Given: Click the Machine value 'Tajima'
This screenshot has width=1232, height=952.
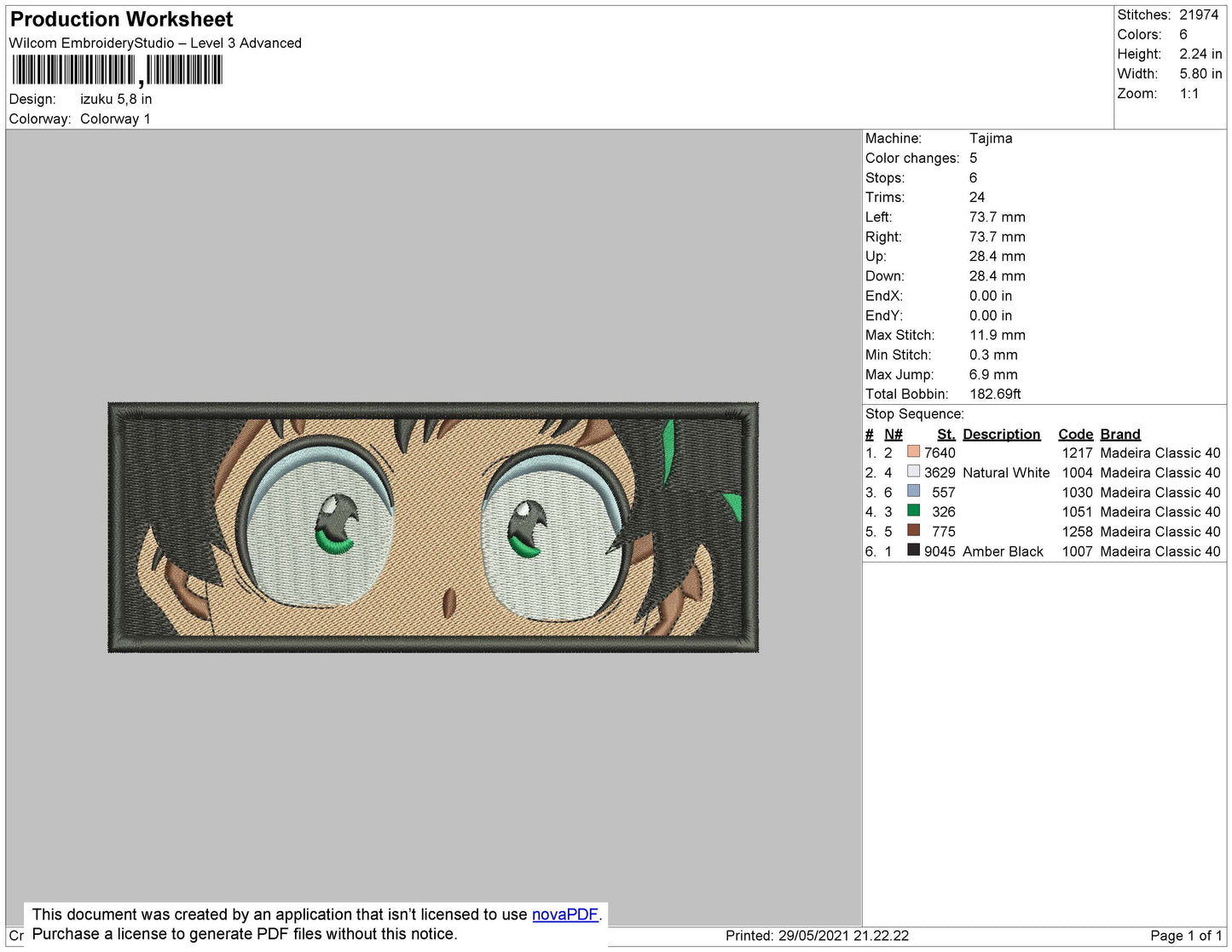Looking at the screenshot, I should pos(991,139).
